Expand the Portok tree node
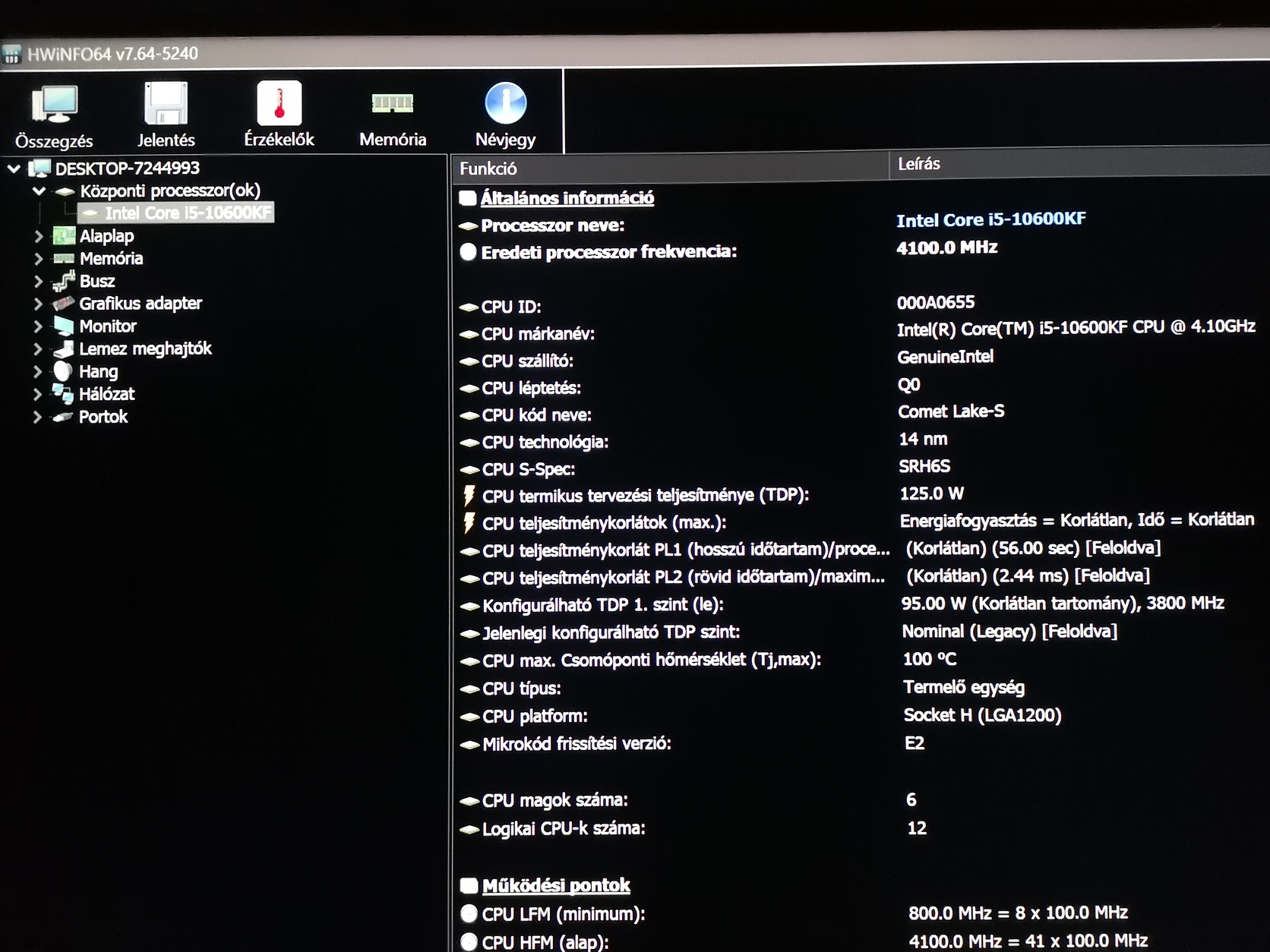 pyautogui.click(x=38, y=417)
